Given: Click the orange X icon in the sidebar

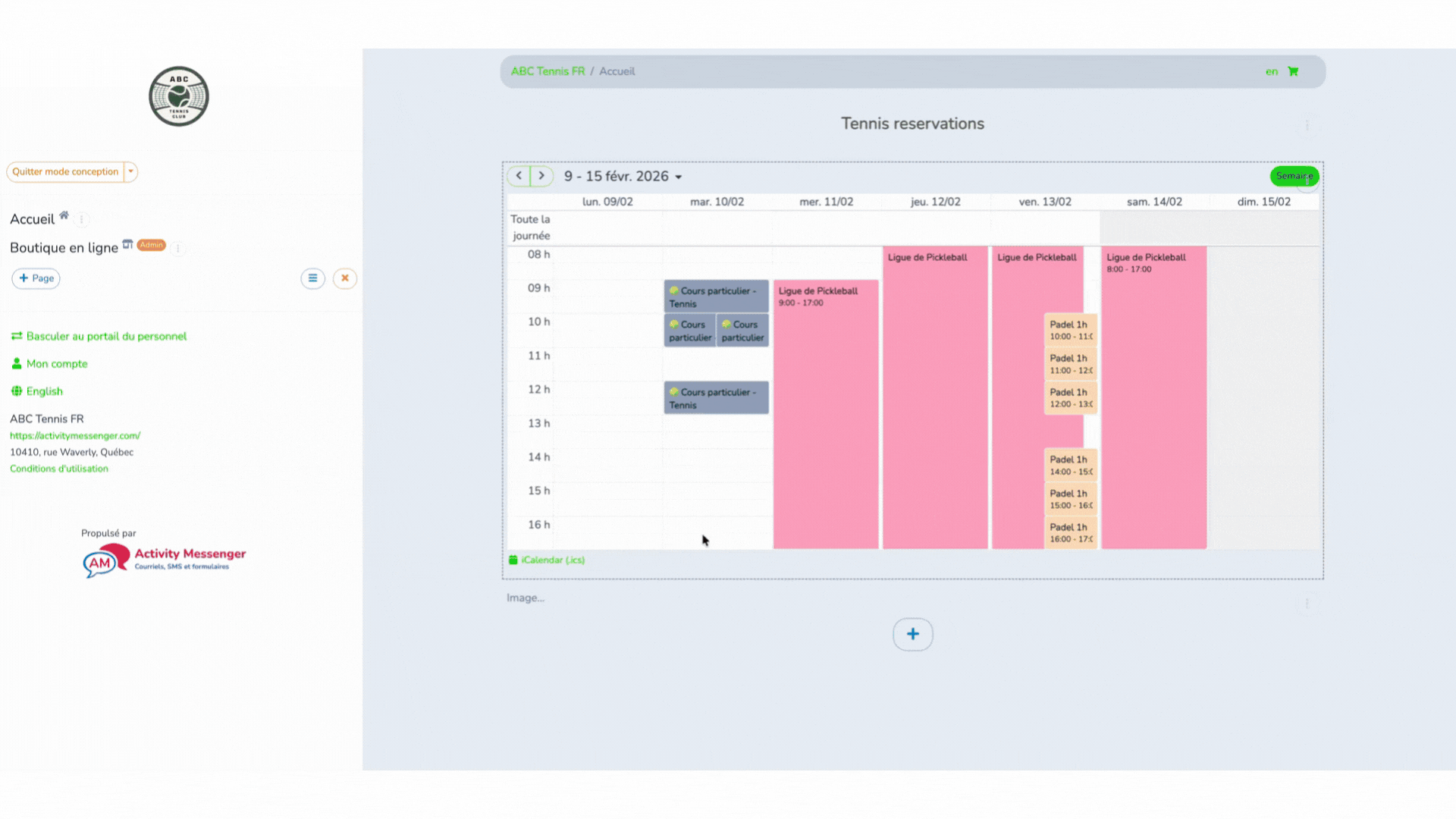Looking at the screenshot, I should pyautogui.click(x=345, y=278).
